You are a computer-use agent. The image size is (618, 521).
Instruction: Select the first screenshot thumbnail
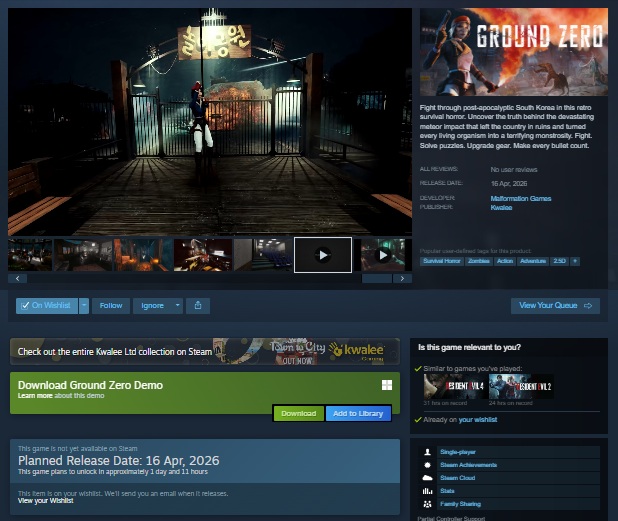tap(30, 255)
